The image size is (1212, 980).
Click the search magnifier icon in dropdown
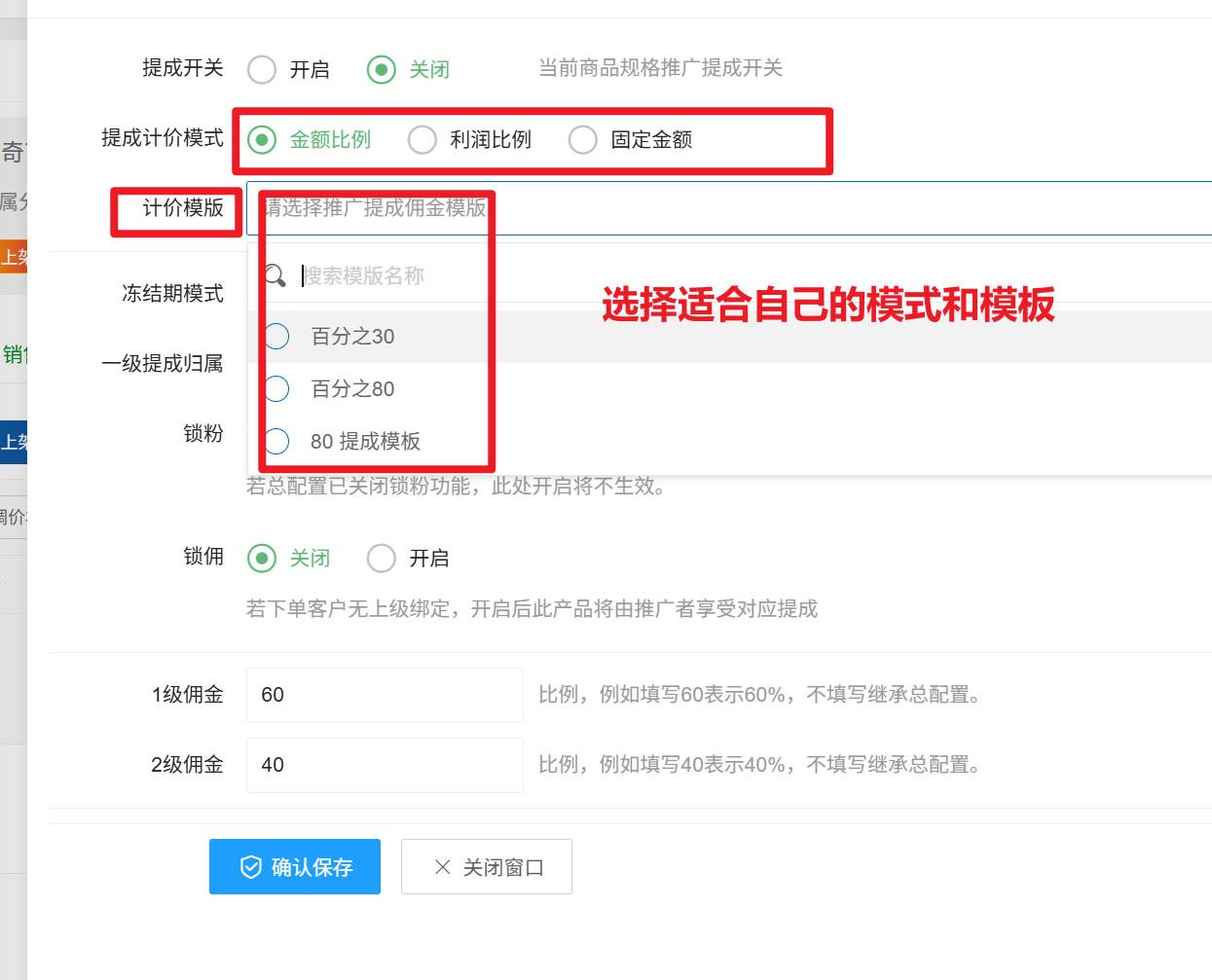tap(275, 275)
